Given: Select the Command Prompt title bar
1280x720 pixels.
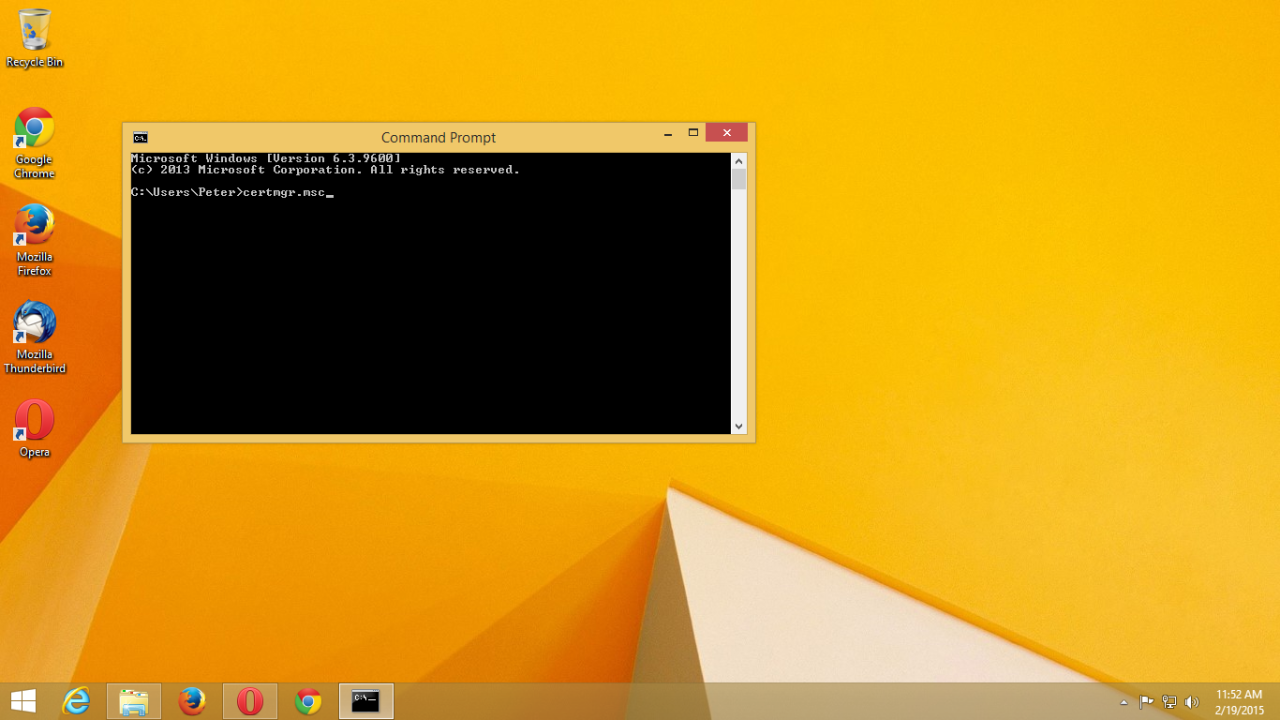Looking at the screenshot, I should click(x=438, y=137).
